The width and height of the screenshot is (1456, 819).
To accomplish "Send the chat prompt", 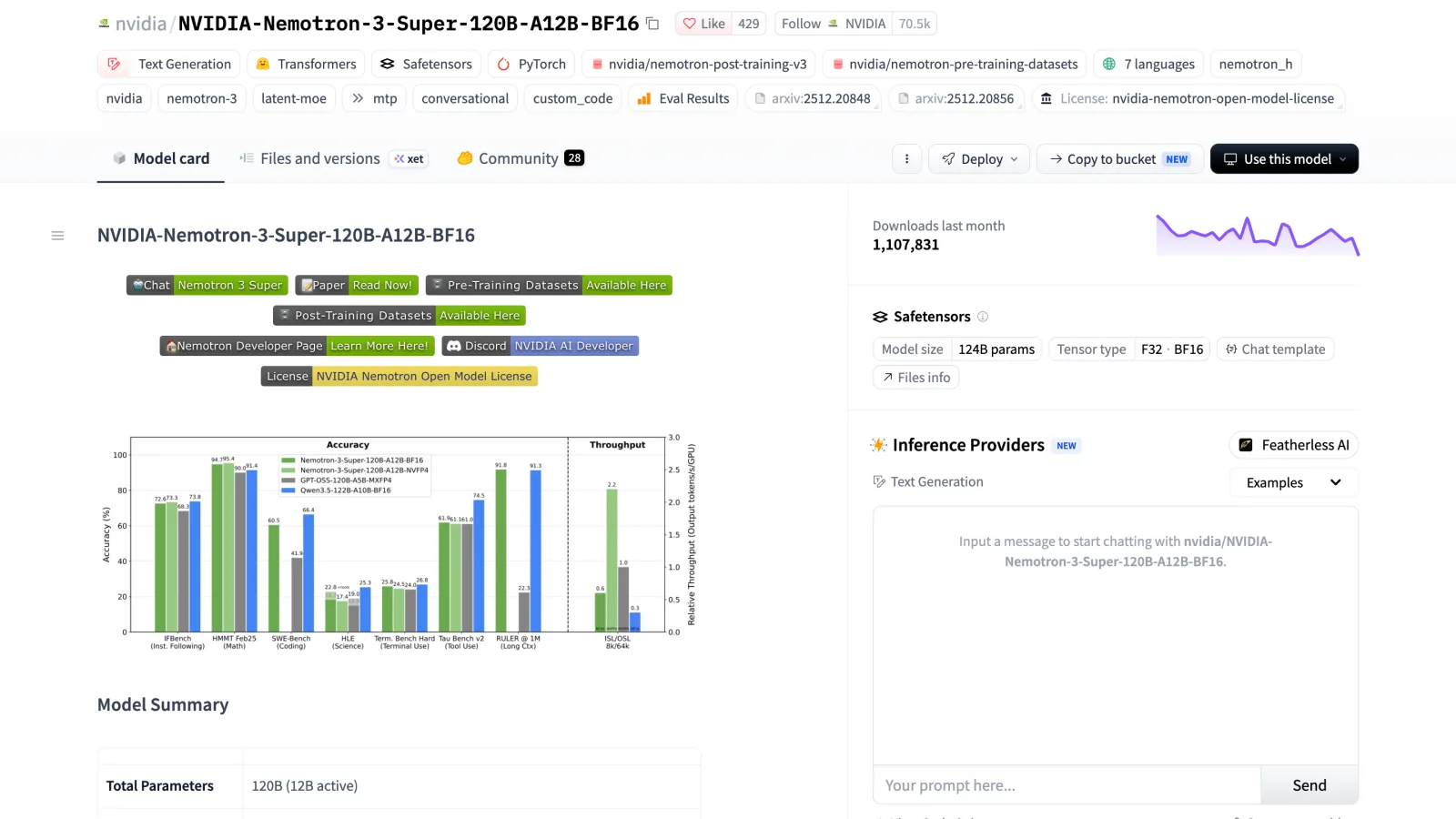I will point(1309,785).
